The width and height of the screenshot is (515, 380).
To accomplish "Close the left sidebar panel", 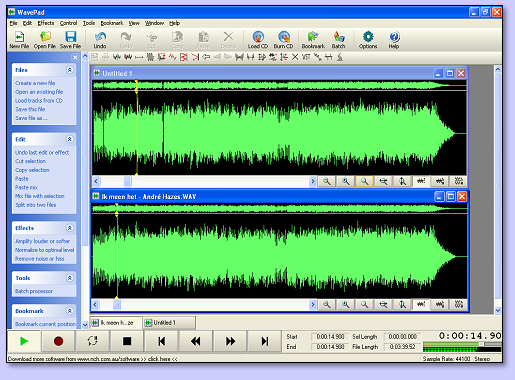I will tap(75, 57).
